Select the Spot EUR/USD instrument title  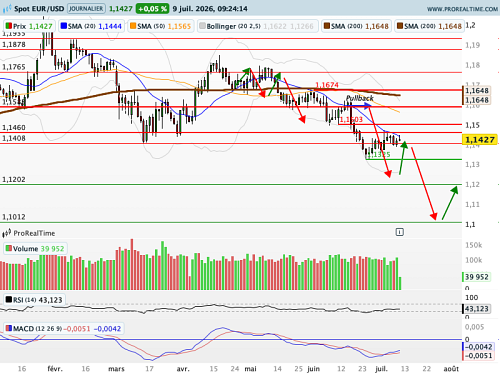pyautogui.click(x=39, y=9)
